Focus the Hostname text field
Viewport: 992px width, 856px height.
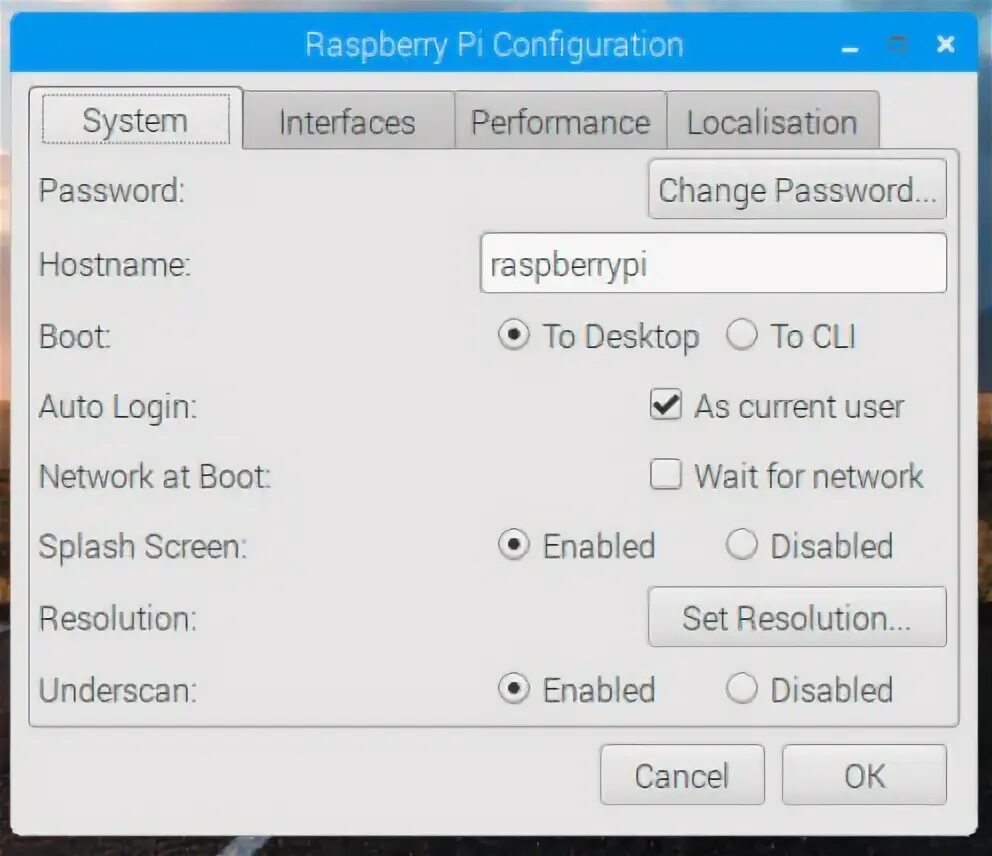click(714, 263)
